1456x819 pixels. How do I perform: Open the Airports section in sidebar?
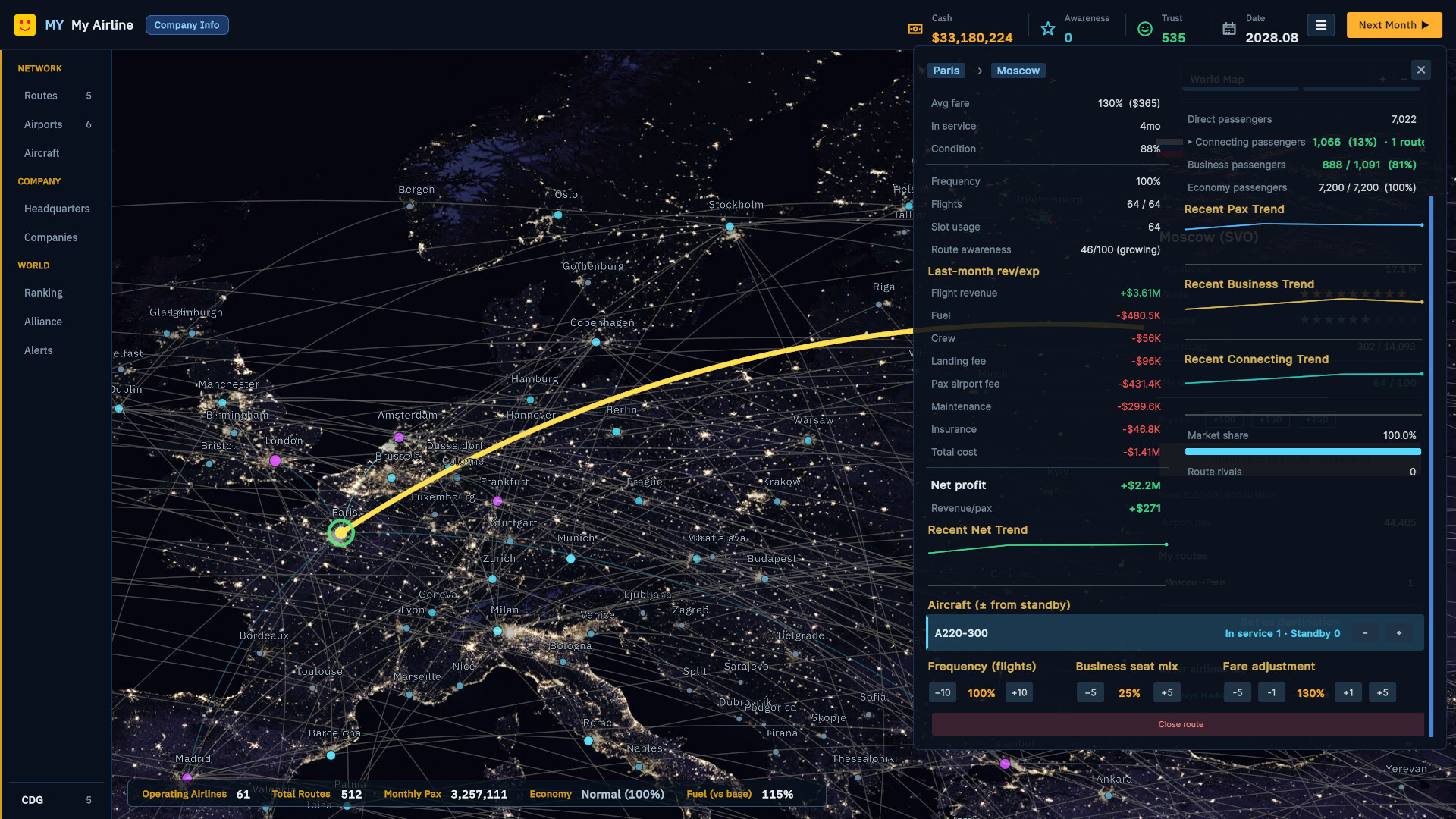56,124
